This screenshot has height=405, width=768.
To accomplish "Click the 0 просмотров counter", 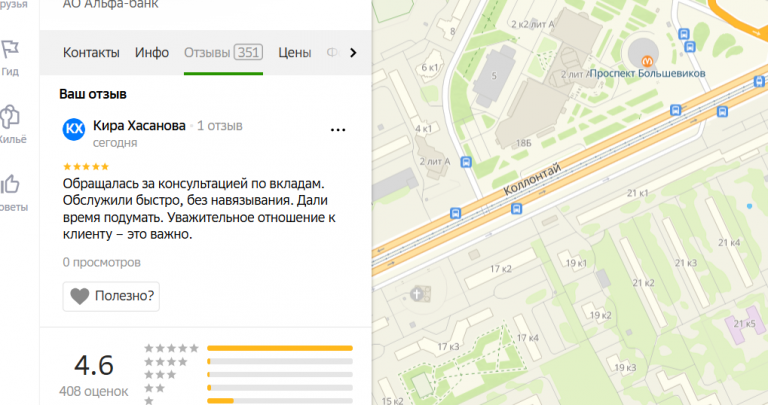I will pos(101,262).
